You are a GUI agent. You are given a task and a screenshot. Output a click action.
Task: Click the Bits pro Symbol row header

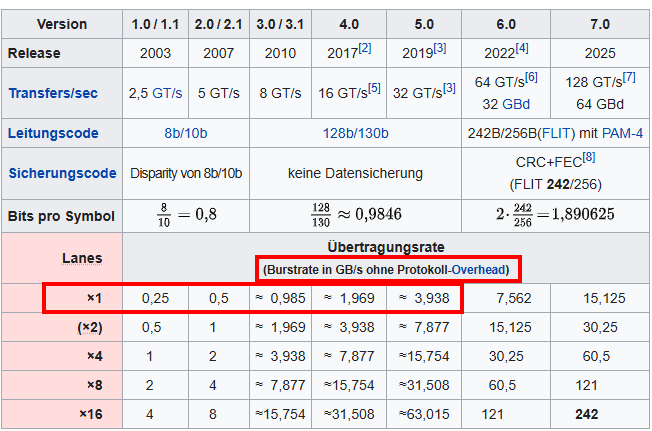(x=61, y=216)
